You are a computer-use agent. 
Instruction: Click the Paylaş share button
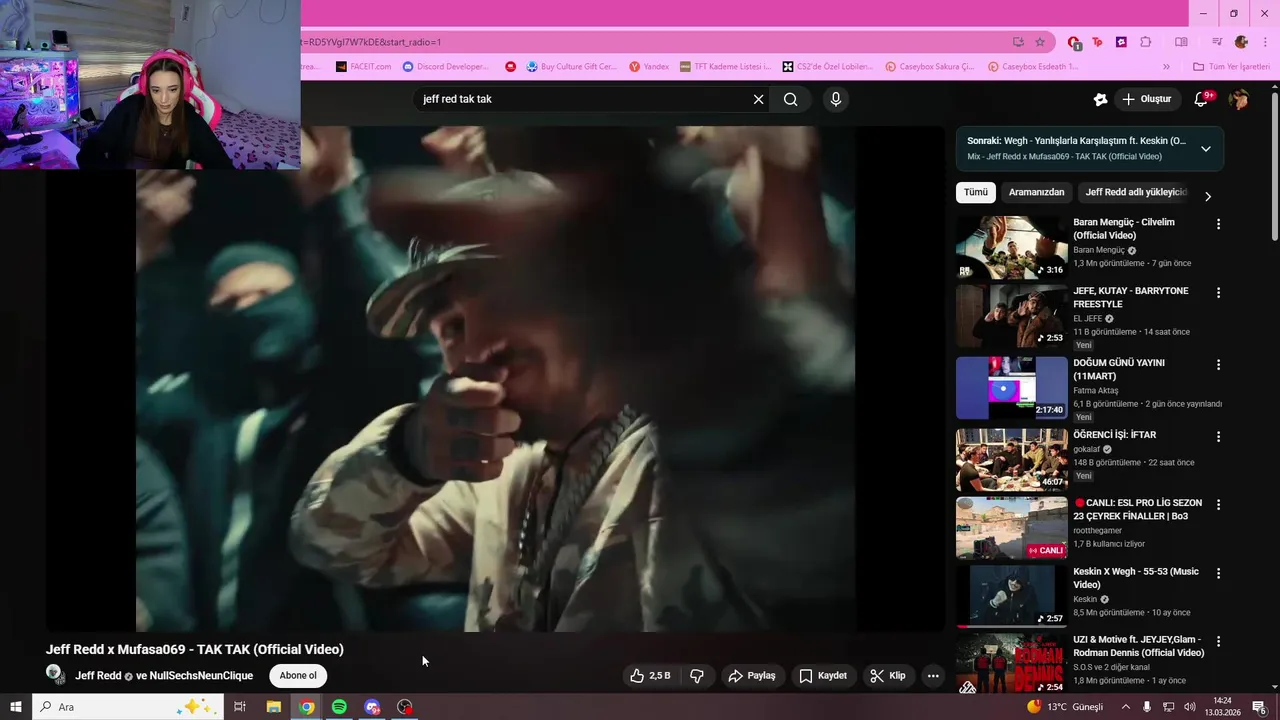(752, 676)
